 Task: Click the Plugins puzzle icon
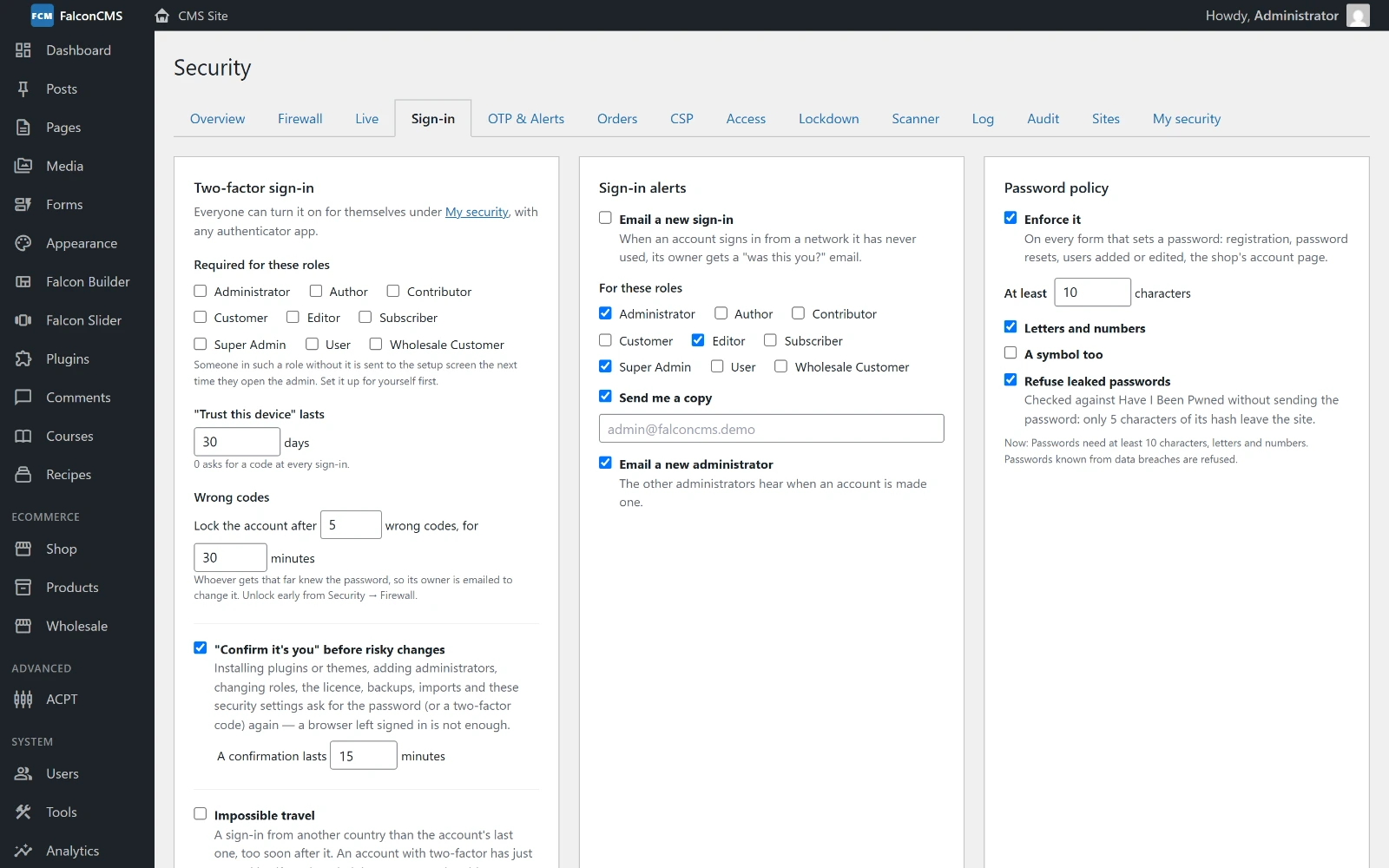pos(23,358)
